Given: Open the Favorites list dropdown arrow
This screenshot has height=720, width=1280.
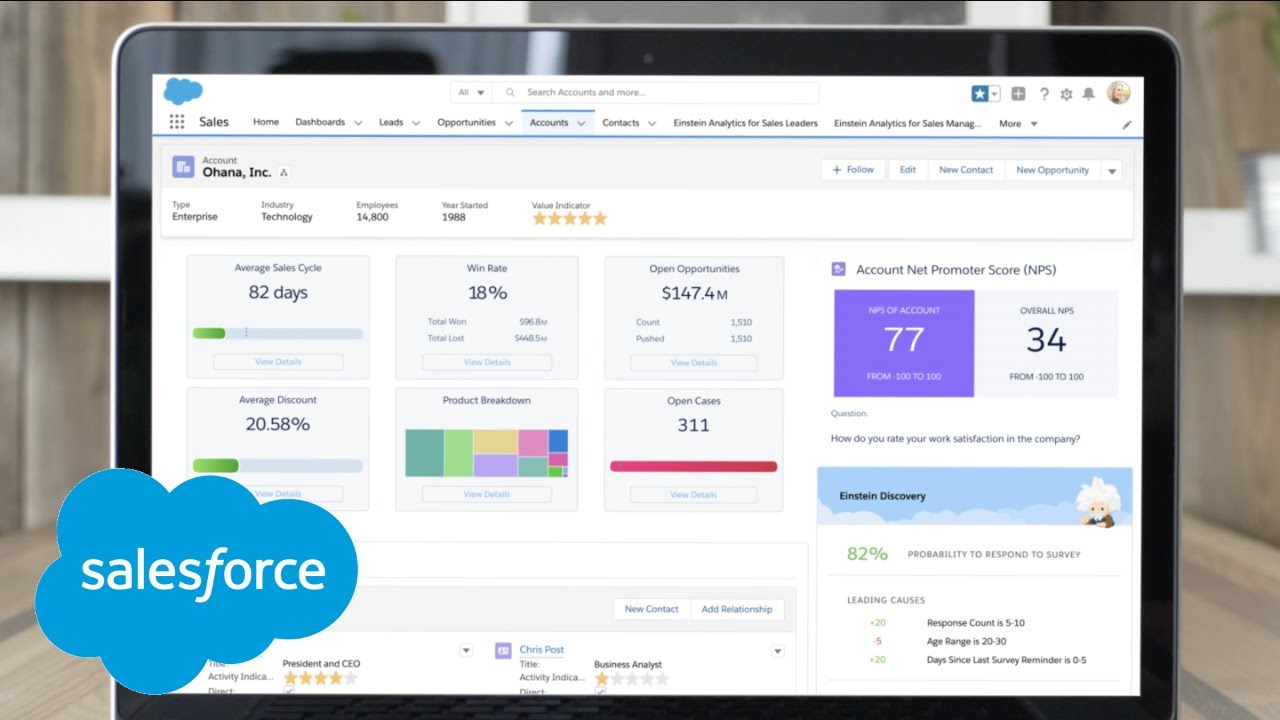Looking at the screenshot, I should pyautogui.click(x=994, y=93).
